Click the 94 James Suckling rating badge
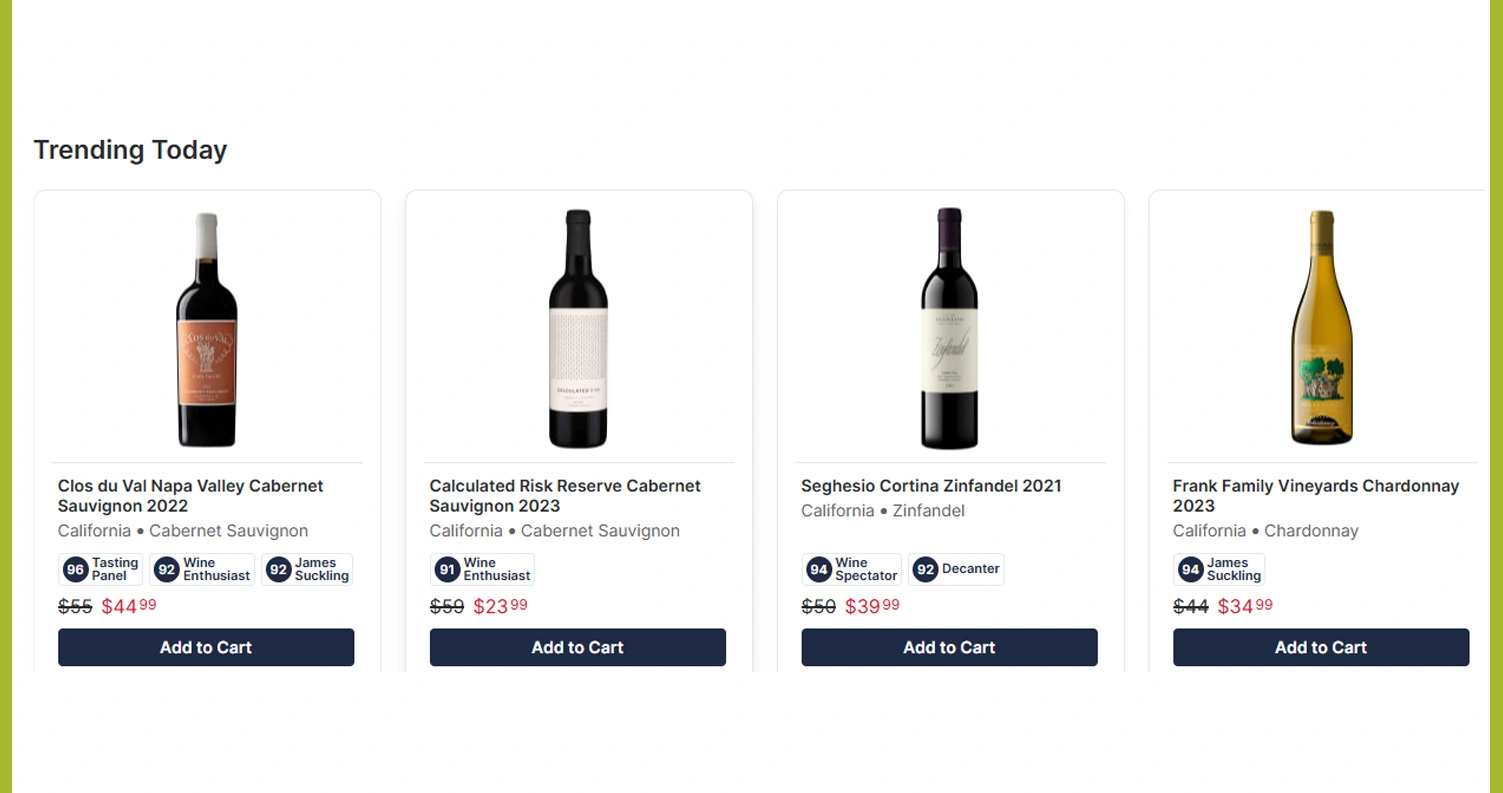The image size is (1503, 793). [1219, 570]
